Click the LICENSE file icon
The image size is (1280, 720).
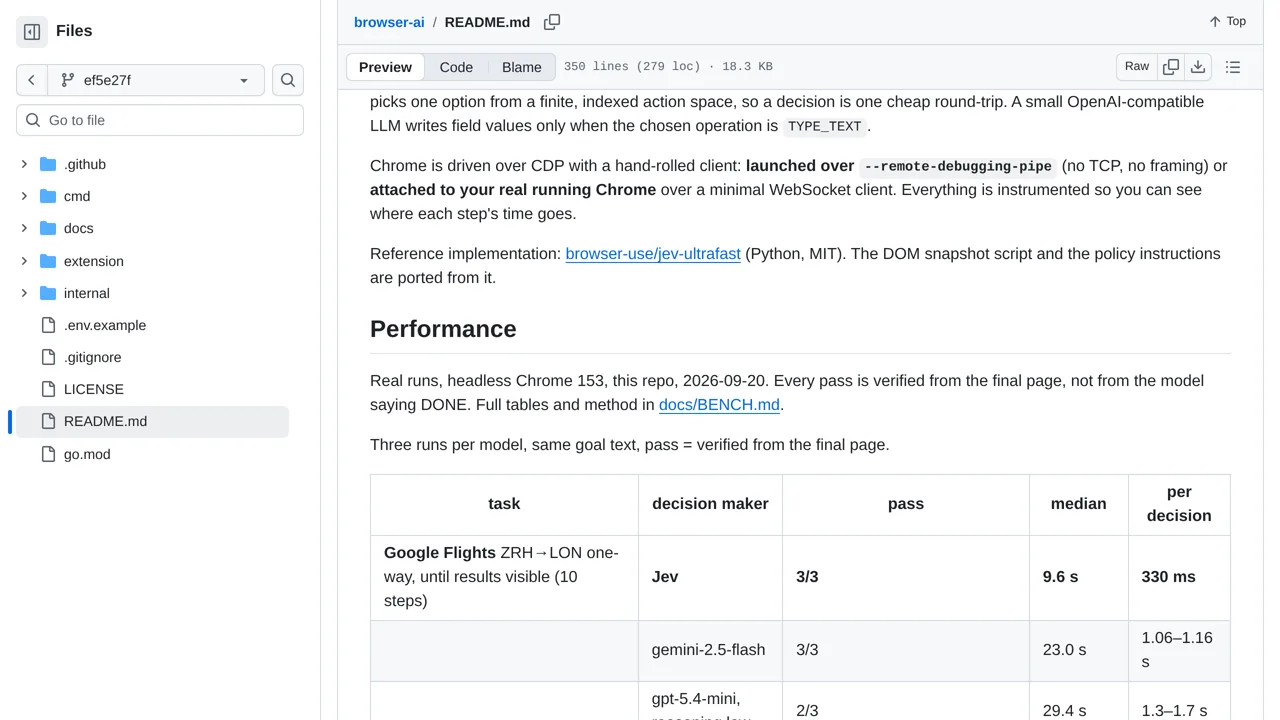pyautogui.click(x=48, y=389)
